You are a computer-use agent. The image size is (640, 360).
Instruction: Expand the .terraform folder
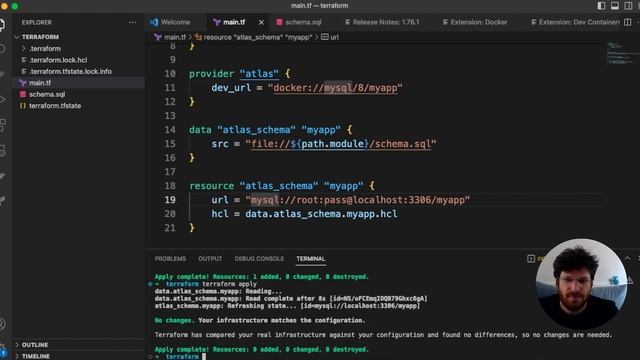coord(45,48)
